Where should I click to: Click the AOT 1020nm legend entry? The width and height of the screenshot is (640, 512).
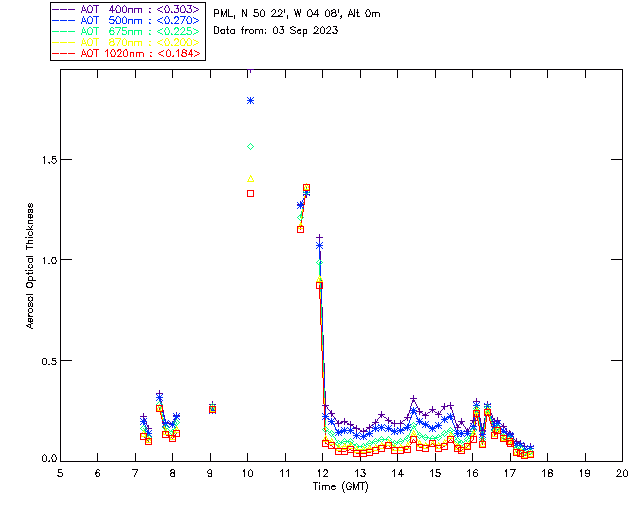[x=128, y=53]
